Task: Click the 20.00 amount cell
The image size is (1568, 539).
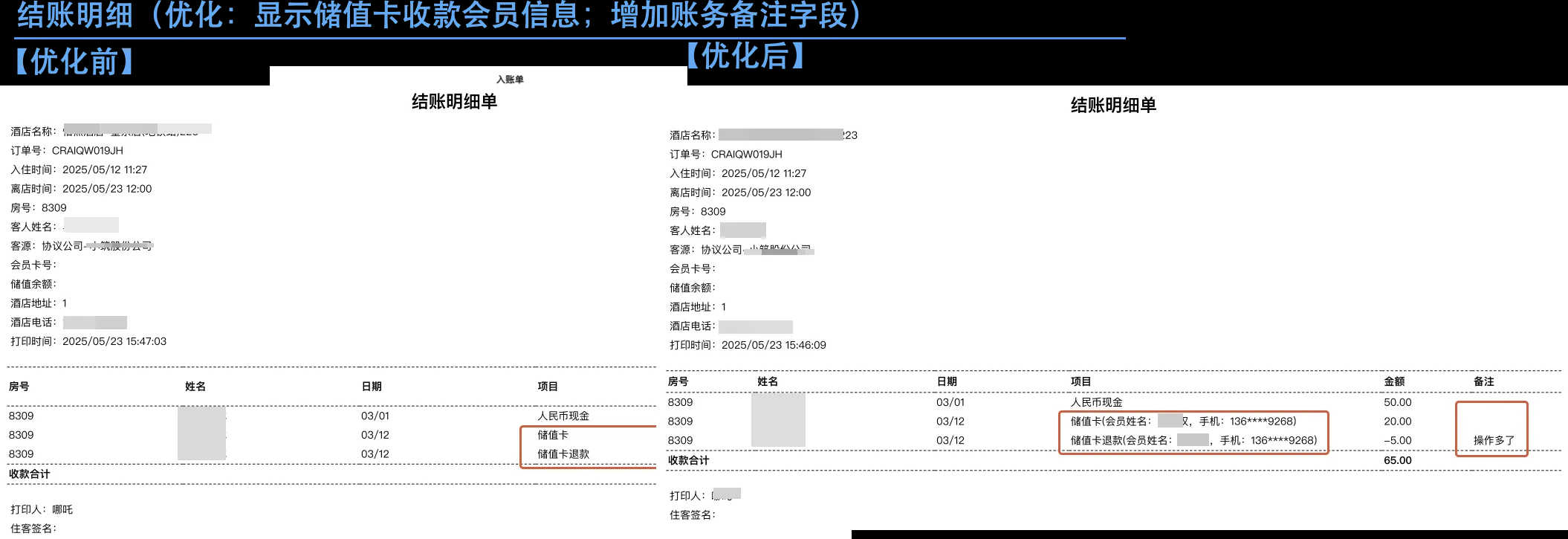Action: click(x=1398, y=422)
